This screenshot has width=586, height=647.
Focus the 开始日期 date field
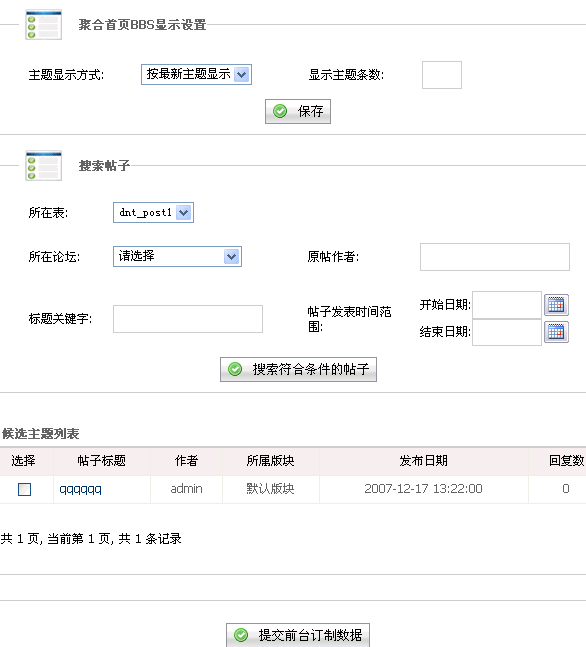[x=507, y=305]
